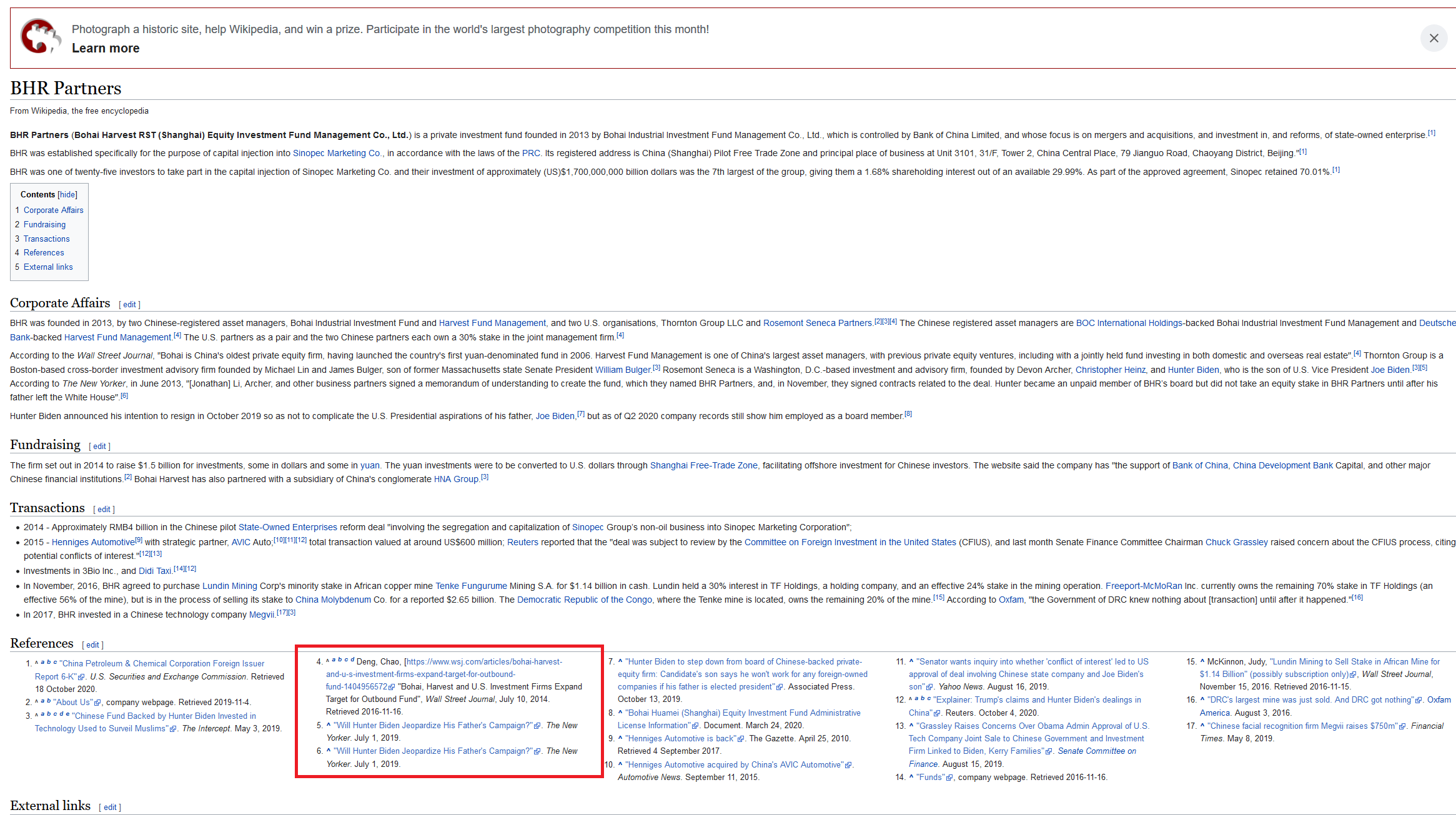Open Hunter Biden article link
Image resolution: width=1456 pixels, height=815 pixels.
[1193, 370]
